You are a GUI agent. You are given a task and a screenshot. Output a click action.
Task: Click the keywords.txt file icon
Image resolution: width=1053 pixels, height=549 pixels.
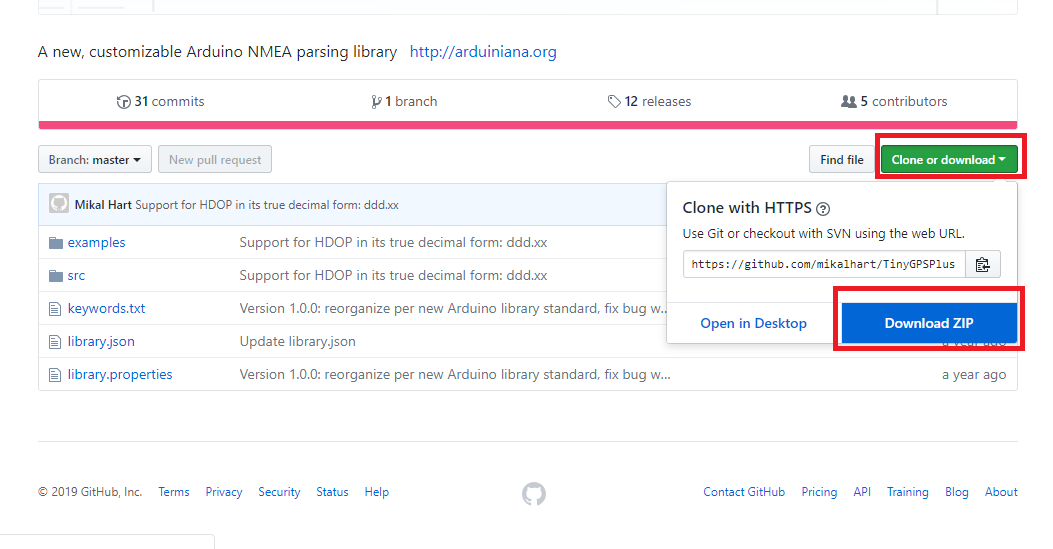[x=56, y=309]
